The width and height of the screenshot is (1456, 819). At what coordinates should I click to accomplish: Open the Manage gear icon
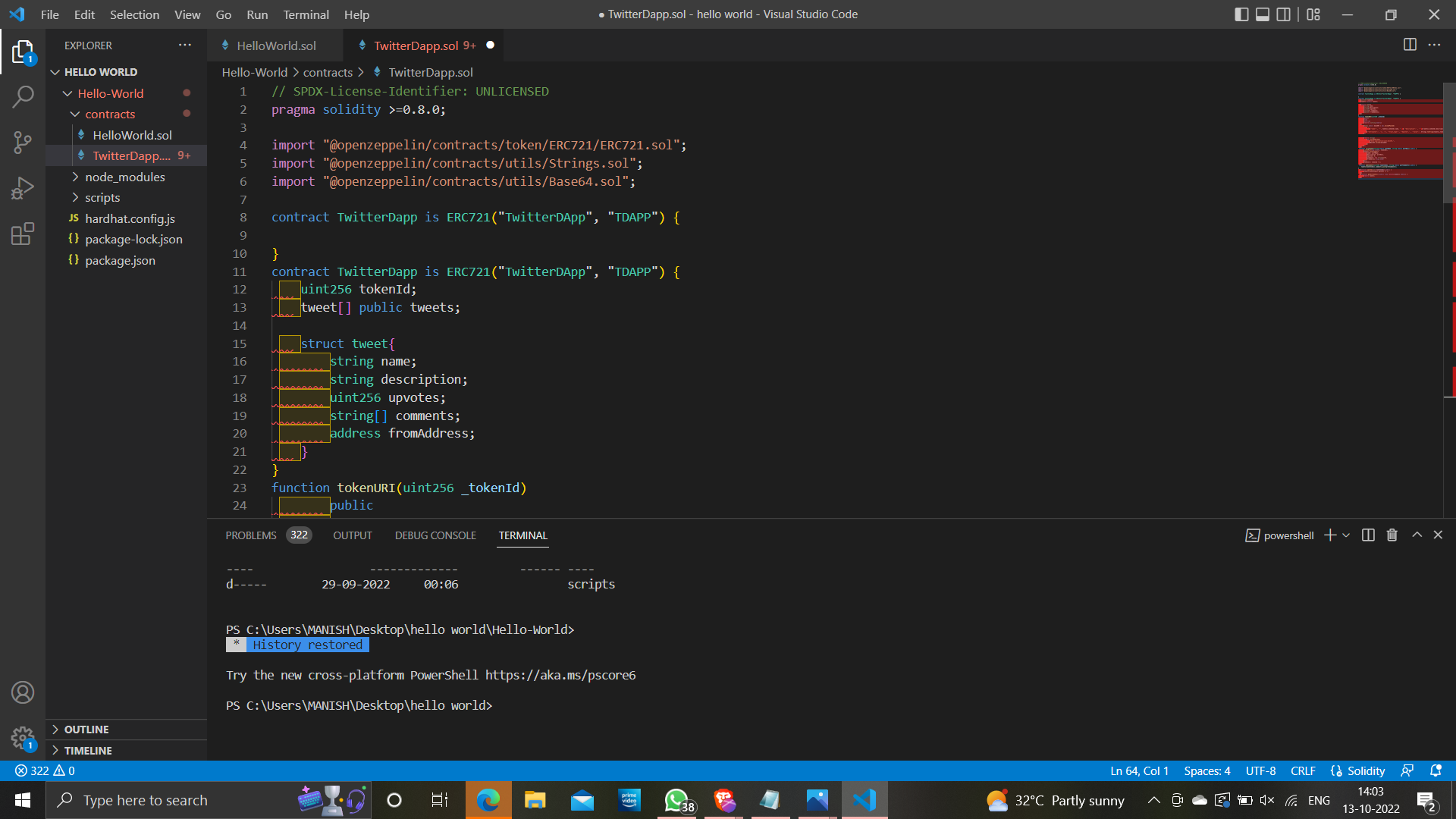[x=23, y=737]
